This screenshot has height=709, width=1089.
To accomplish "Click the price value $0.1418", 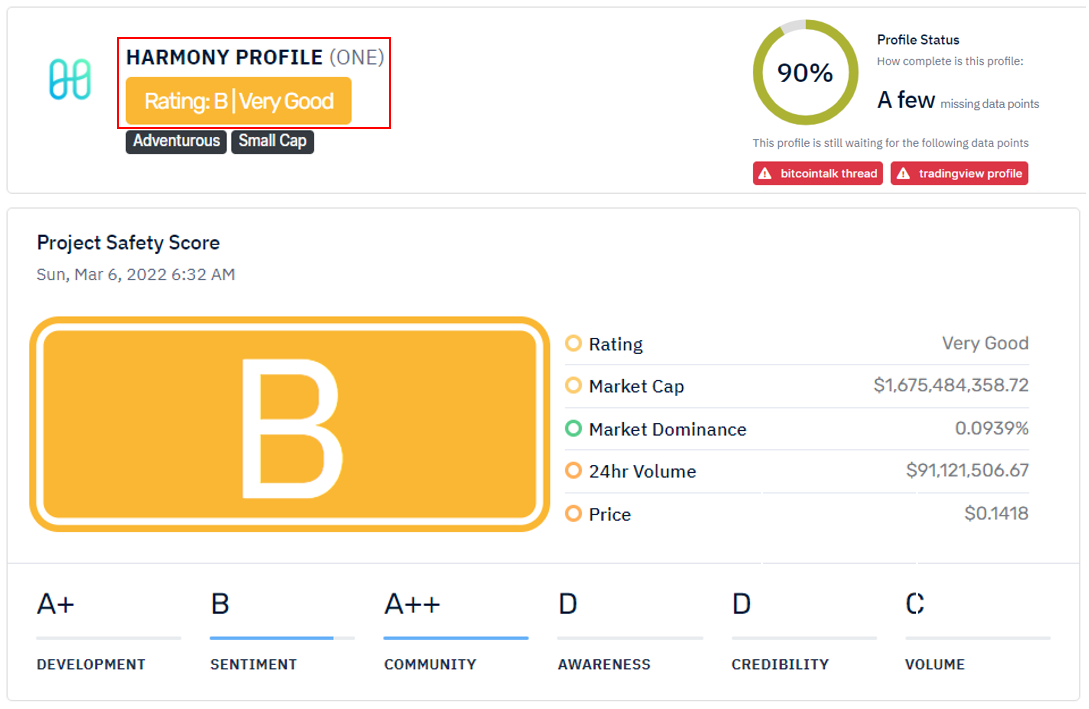I will pyautogui.click(x=997, y=514).
